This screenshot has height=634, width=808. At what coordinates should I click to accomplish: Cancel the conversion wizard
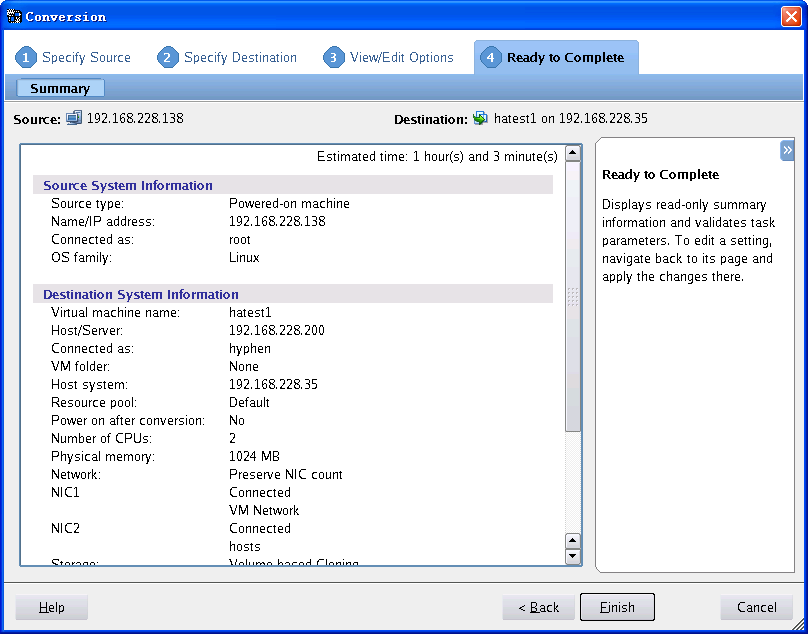coord(756,607)
